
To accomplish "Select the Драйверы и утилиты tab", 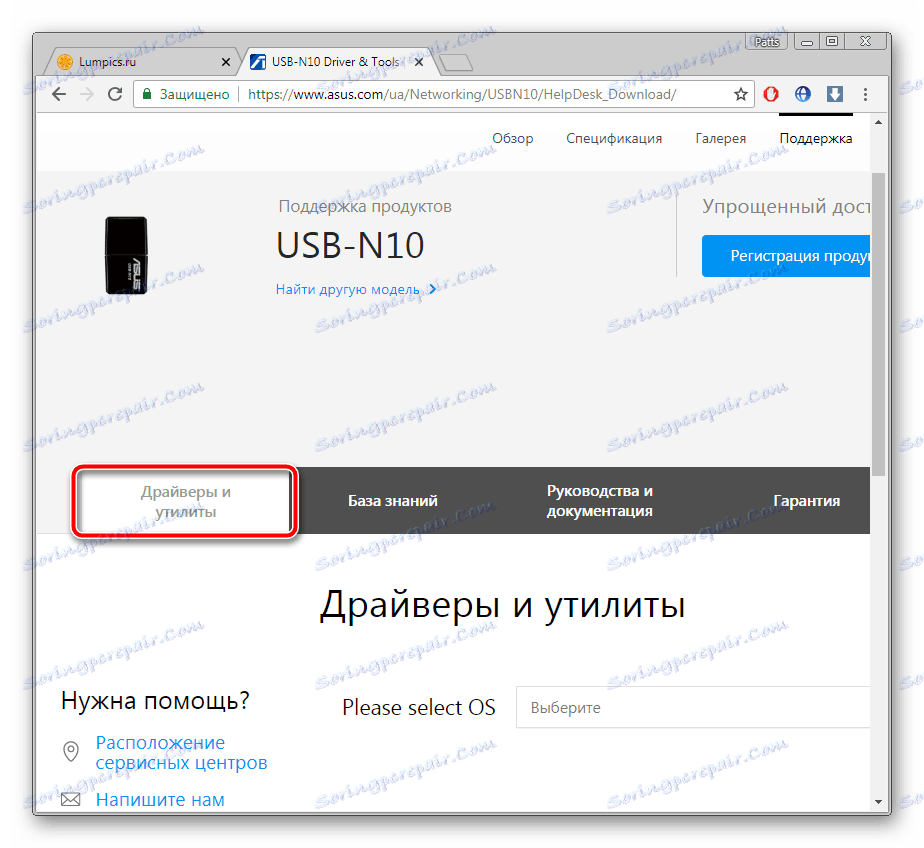I will (x=185, y=501).
